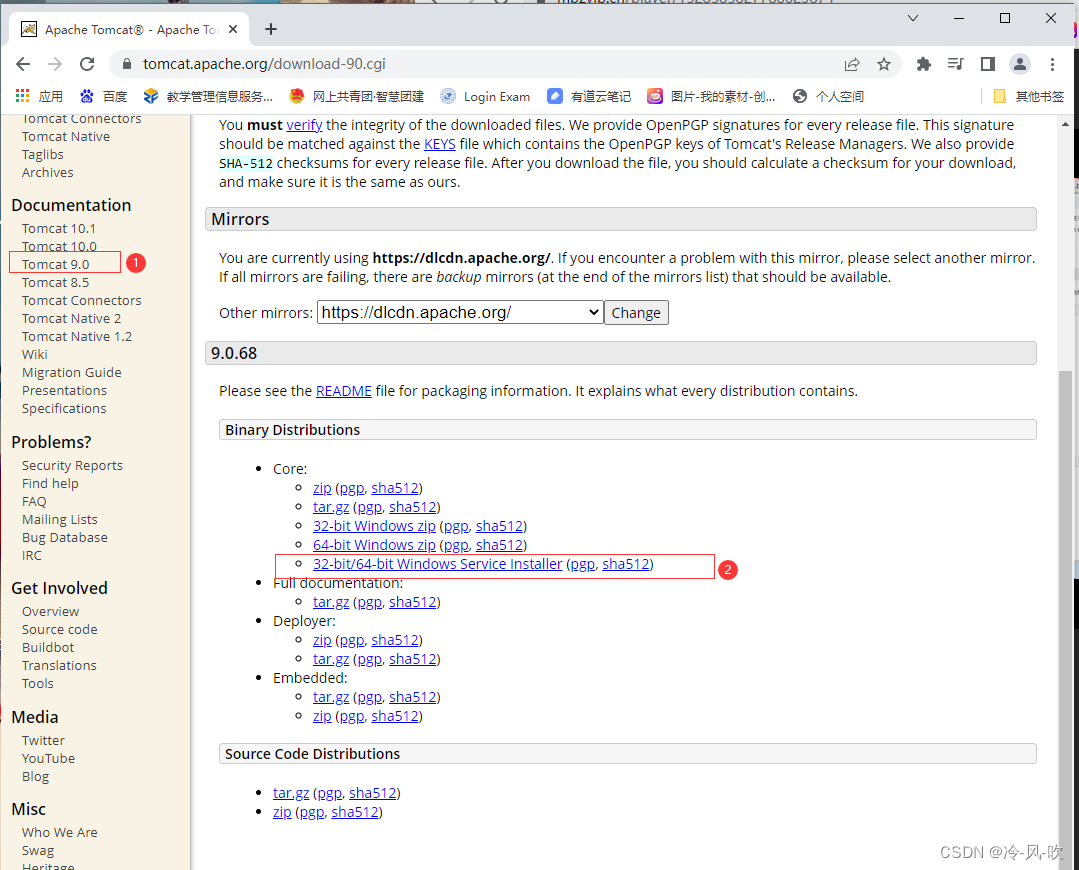1079x870 pixels.
Task: Bookmark this page with the star icon
Action: click(884, 64)
